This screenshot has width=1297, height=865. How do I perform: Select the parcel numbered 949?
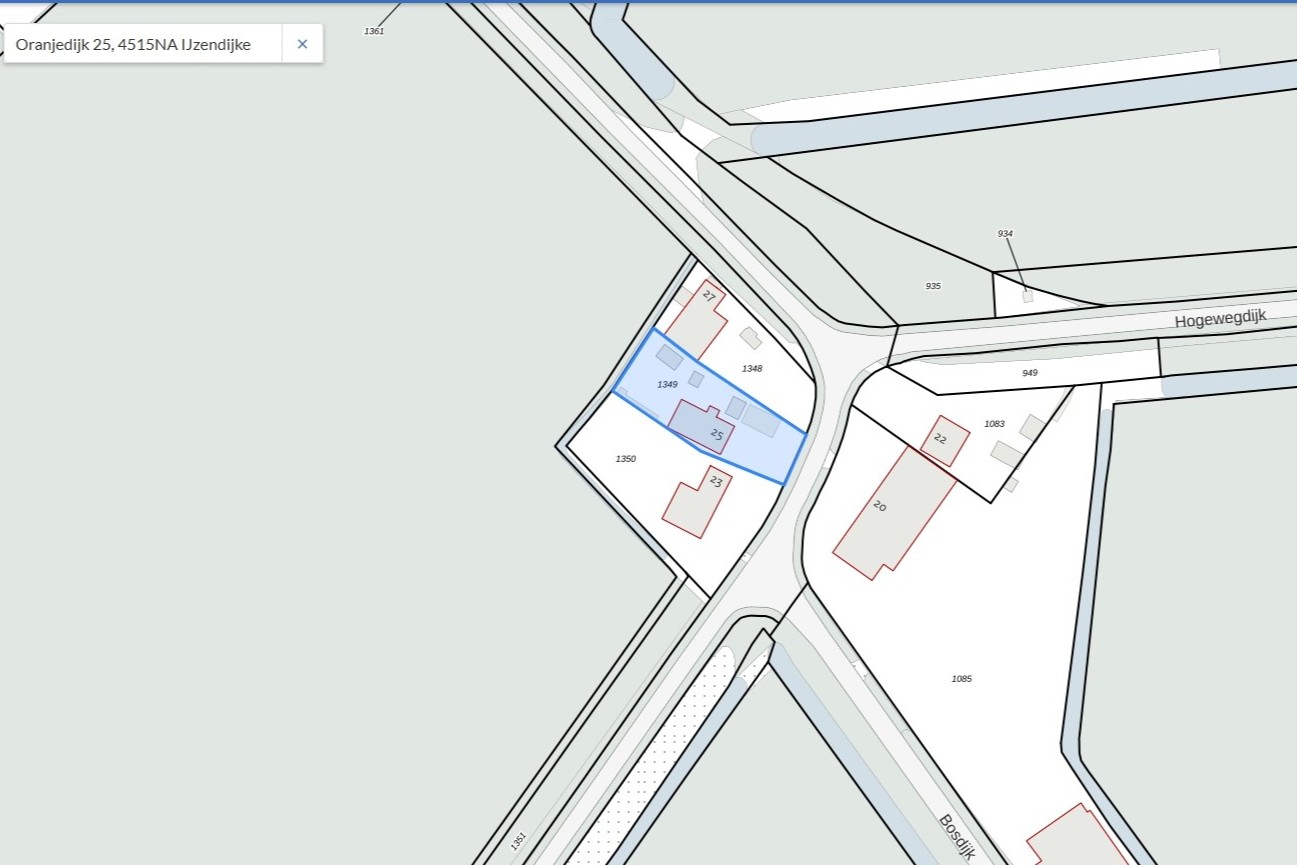[x=1030, y=372]
